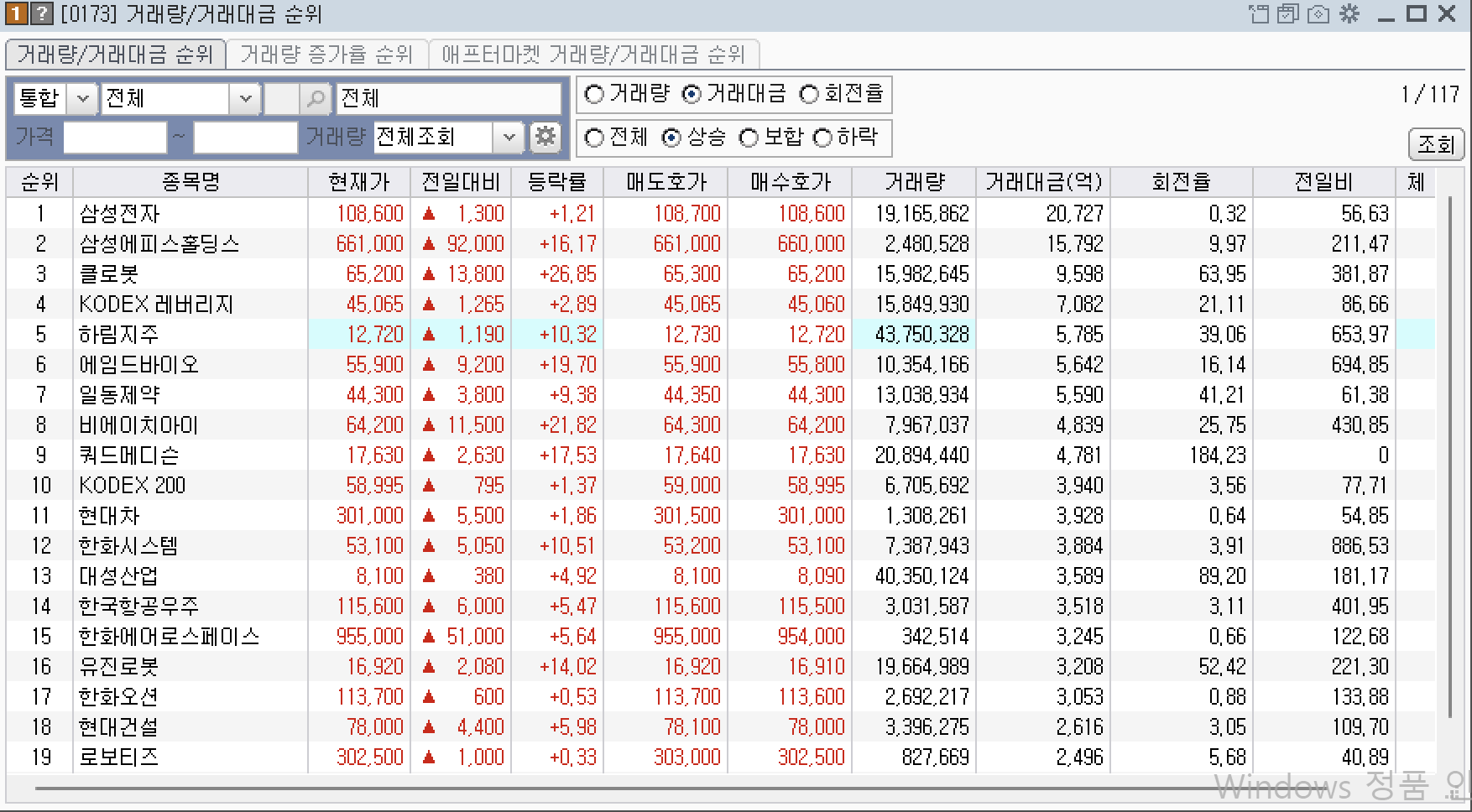Sort by the 등락률 column header
The height and width of the screenshot is (812, 1472).
tap(557, 182)
